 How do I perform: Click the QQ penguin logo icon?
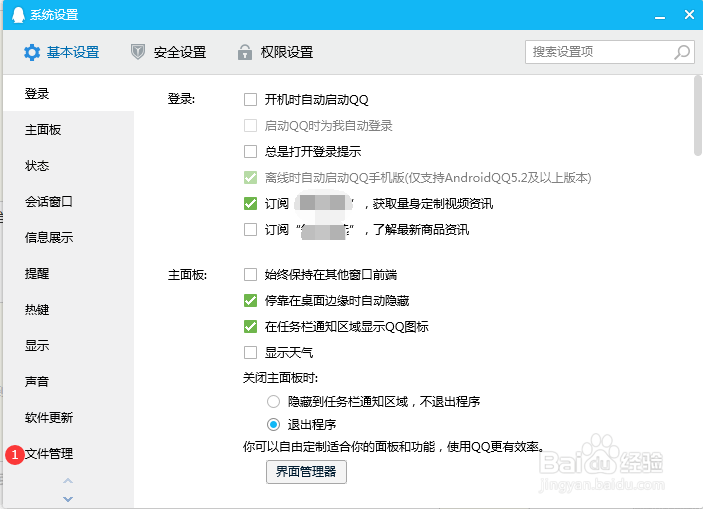[x=18, y=15]
